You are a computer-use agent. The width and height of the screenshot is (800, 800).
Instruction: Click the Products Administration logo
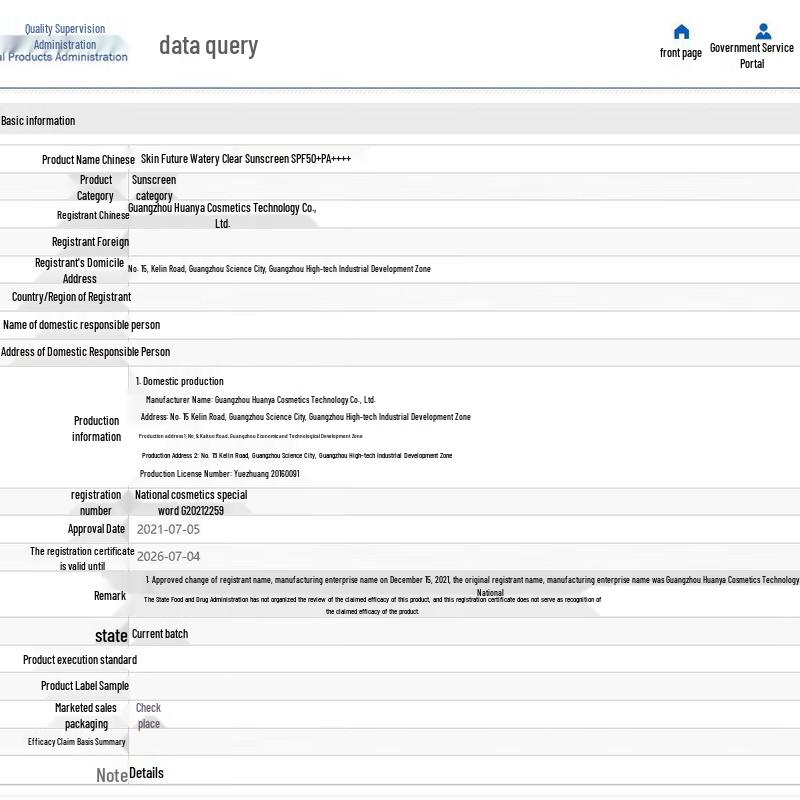[64, 44]
